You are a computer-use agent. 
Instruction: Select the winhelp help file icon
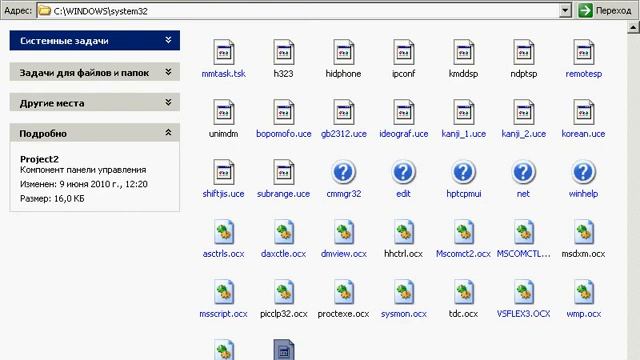[584, 172]
